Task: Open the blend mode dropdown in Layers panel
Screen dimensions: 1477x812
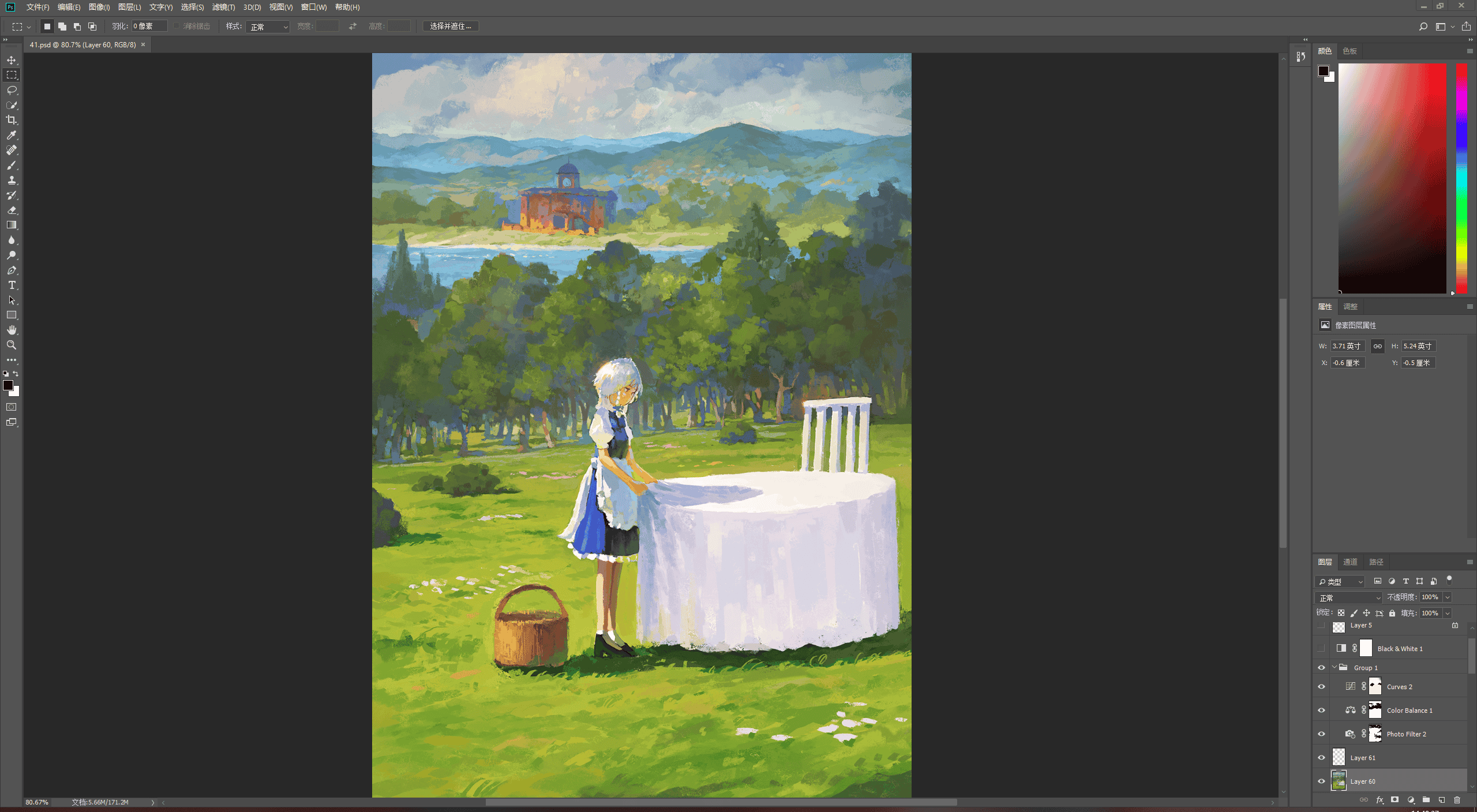Action: [x=1349, y=597]
